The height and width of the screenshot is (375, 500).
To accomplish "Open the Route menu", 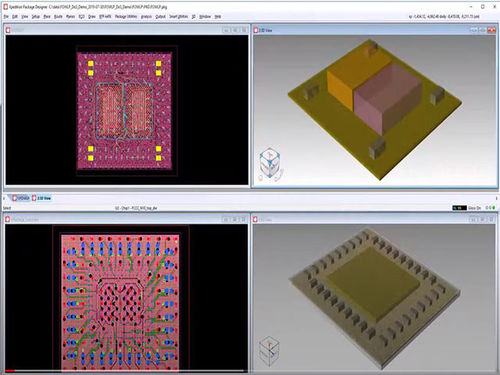I will coord(58,16).
